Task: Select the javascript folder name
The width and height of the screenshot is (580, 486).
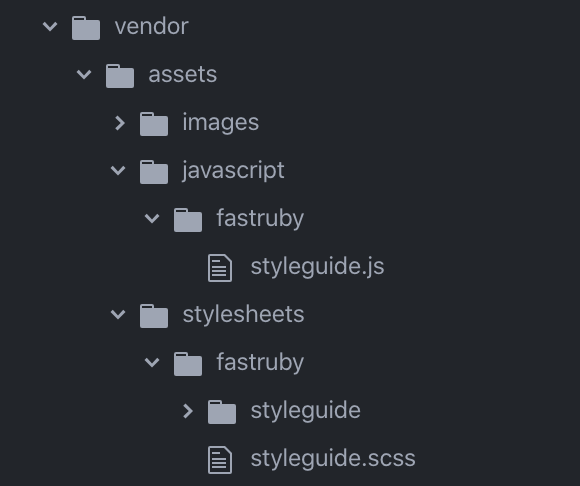Action: (233, 171)
